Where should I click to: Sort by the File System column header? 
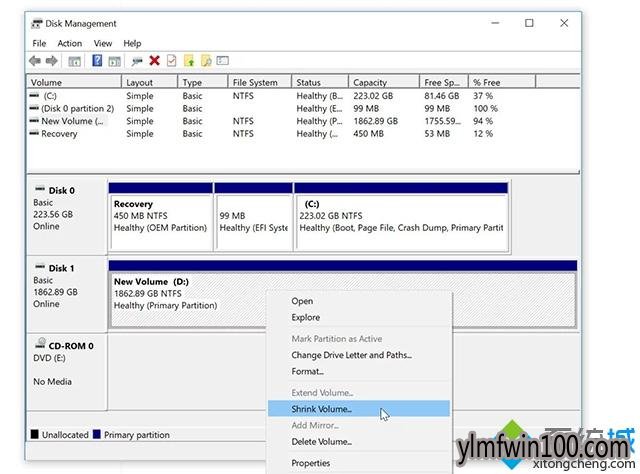tap(260, 82)
